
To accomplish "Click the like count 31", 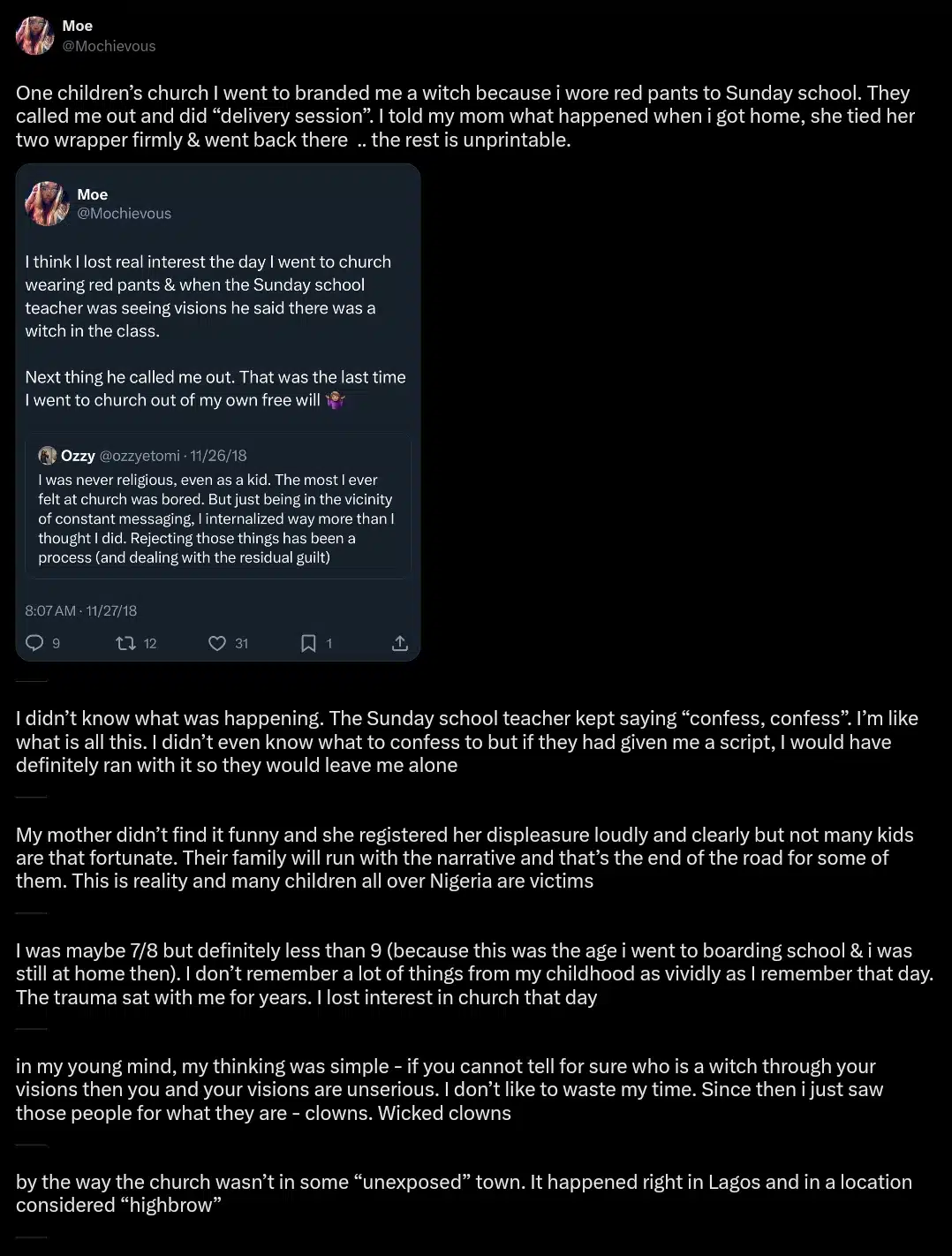I will (241, 643).
